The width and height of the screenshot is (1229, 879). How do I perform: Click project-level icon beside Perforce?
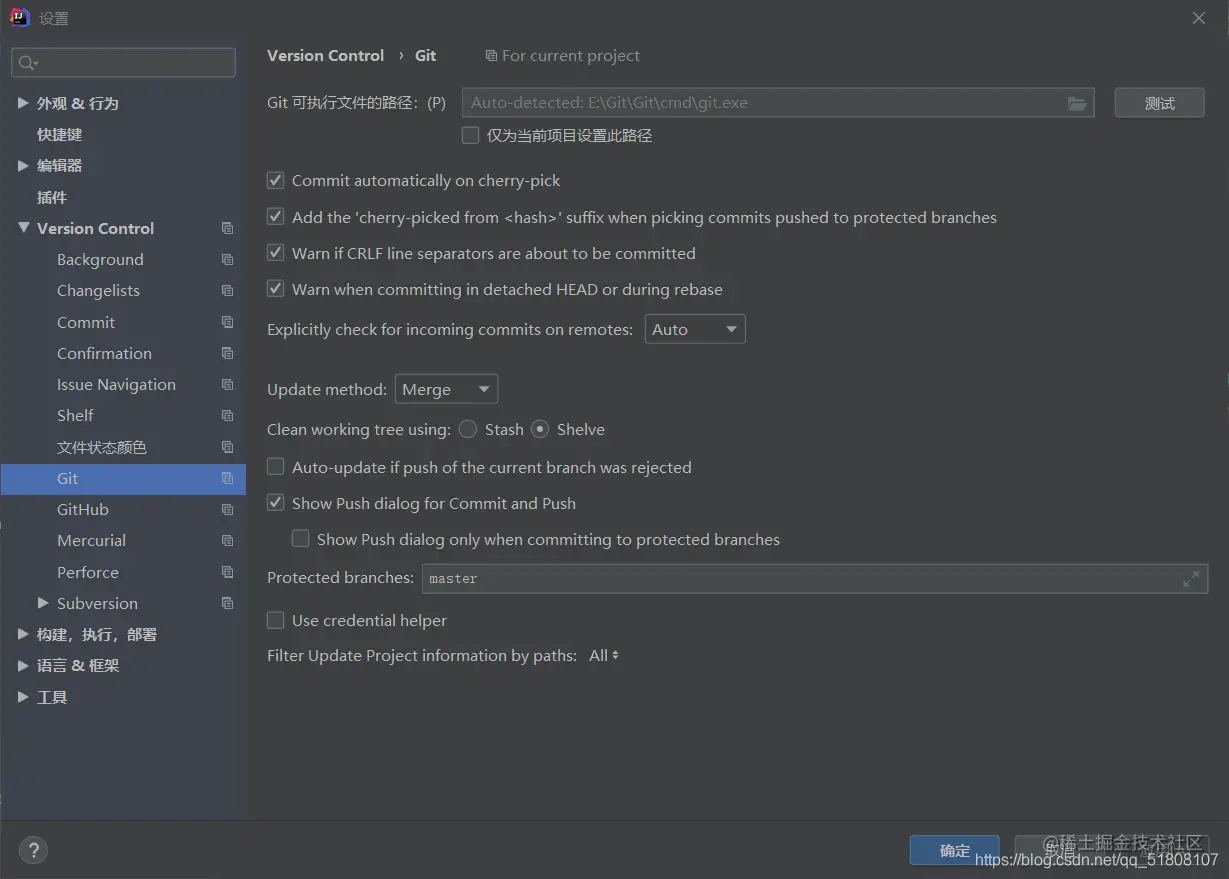[227, 573]
